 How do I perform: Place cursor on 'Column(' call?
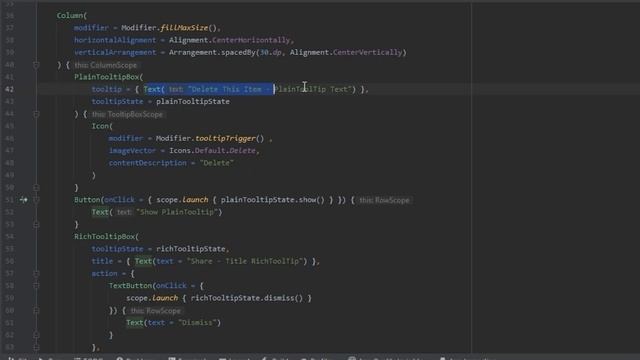point(72,16)
